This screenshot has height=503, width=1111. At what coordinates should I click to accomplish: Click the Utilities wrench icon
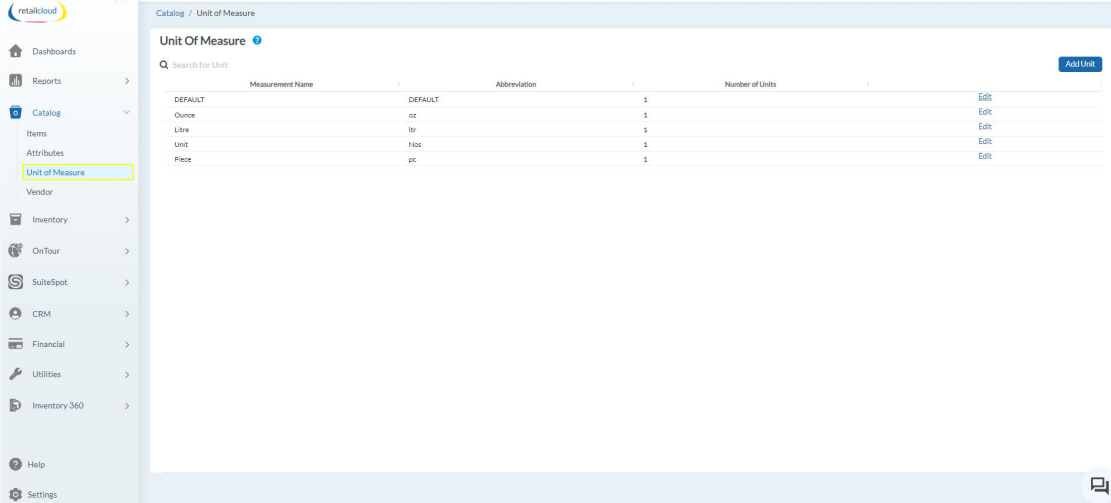tap(16, 374)
